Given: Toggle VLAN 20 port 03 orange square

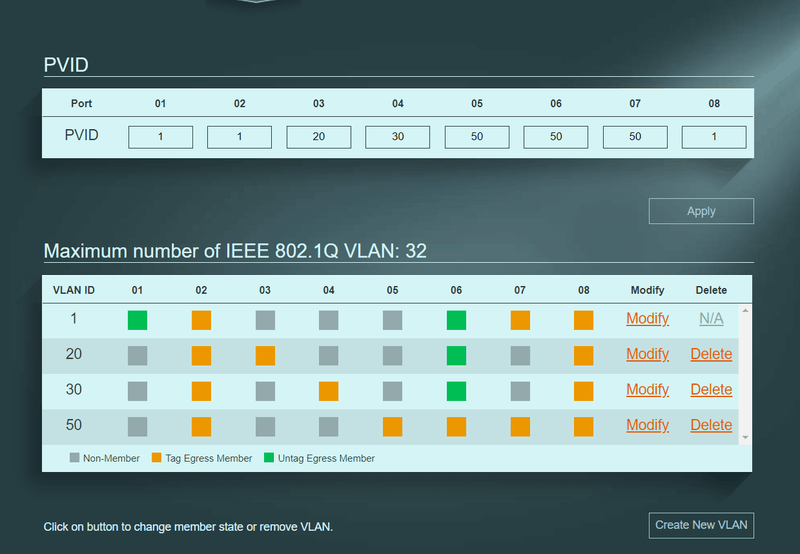Looking at the screenshot, I should (x=265, y=356).
